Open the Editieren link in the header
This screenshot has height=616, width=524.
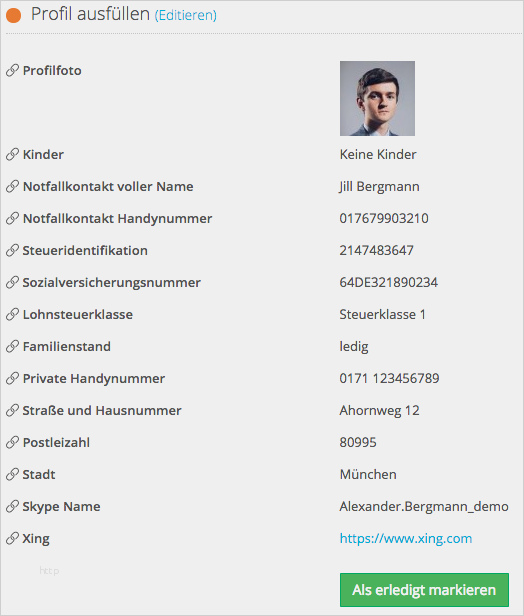[185, 15]
